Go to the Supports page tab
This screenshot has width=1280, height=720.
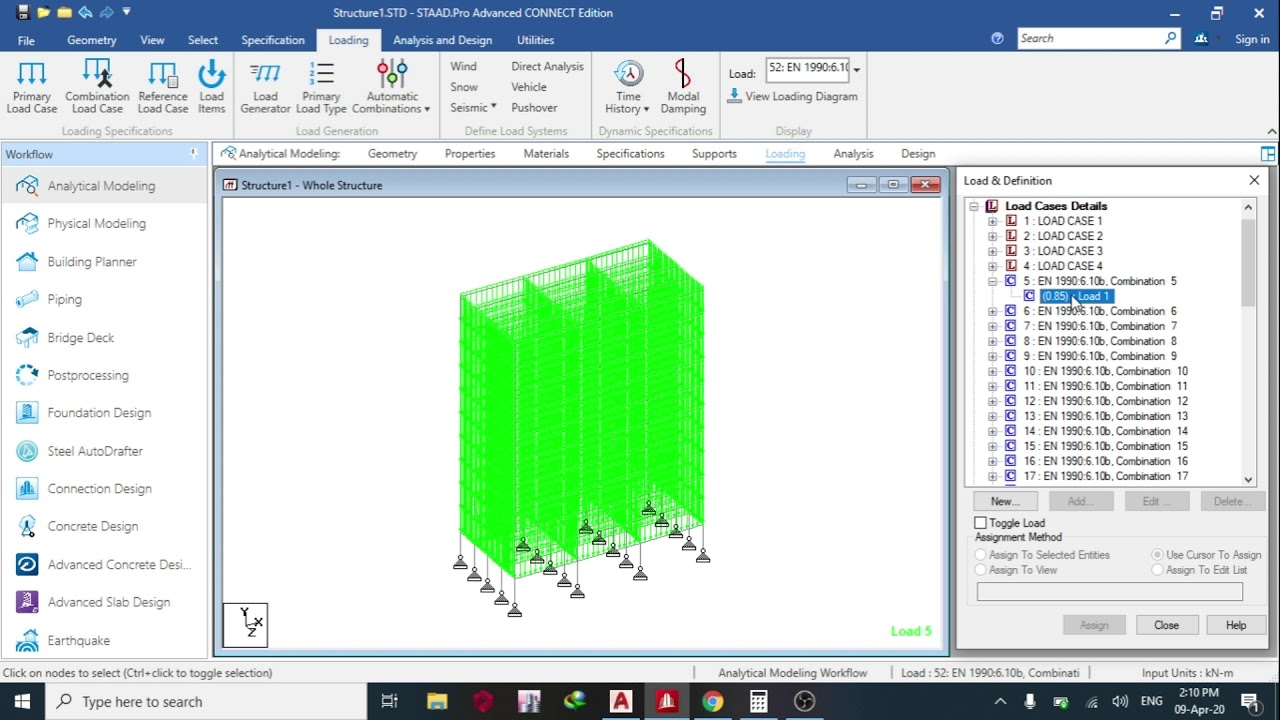click(714, 154)
